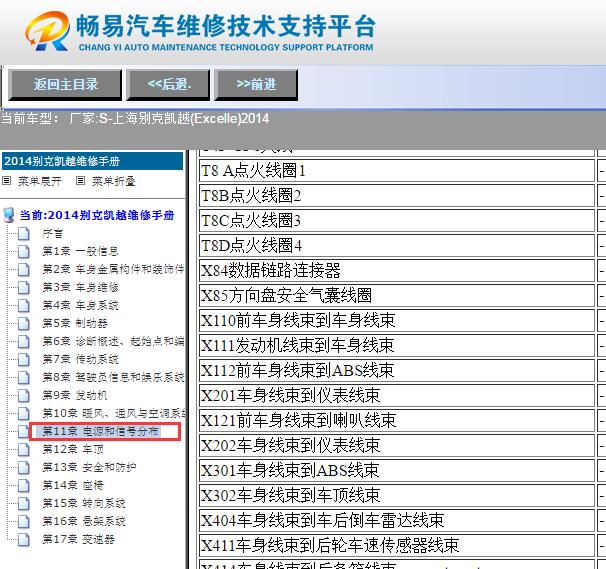Click the page icon next to 第12章 车顶
This screenshot has height=569, width=606.
pyautogui.click(x=24, y=449)
